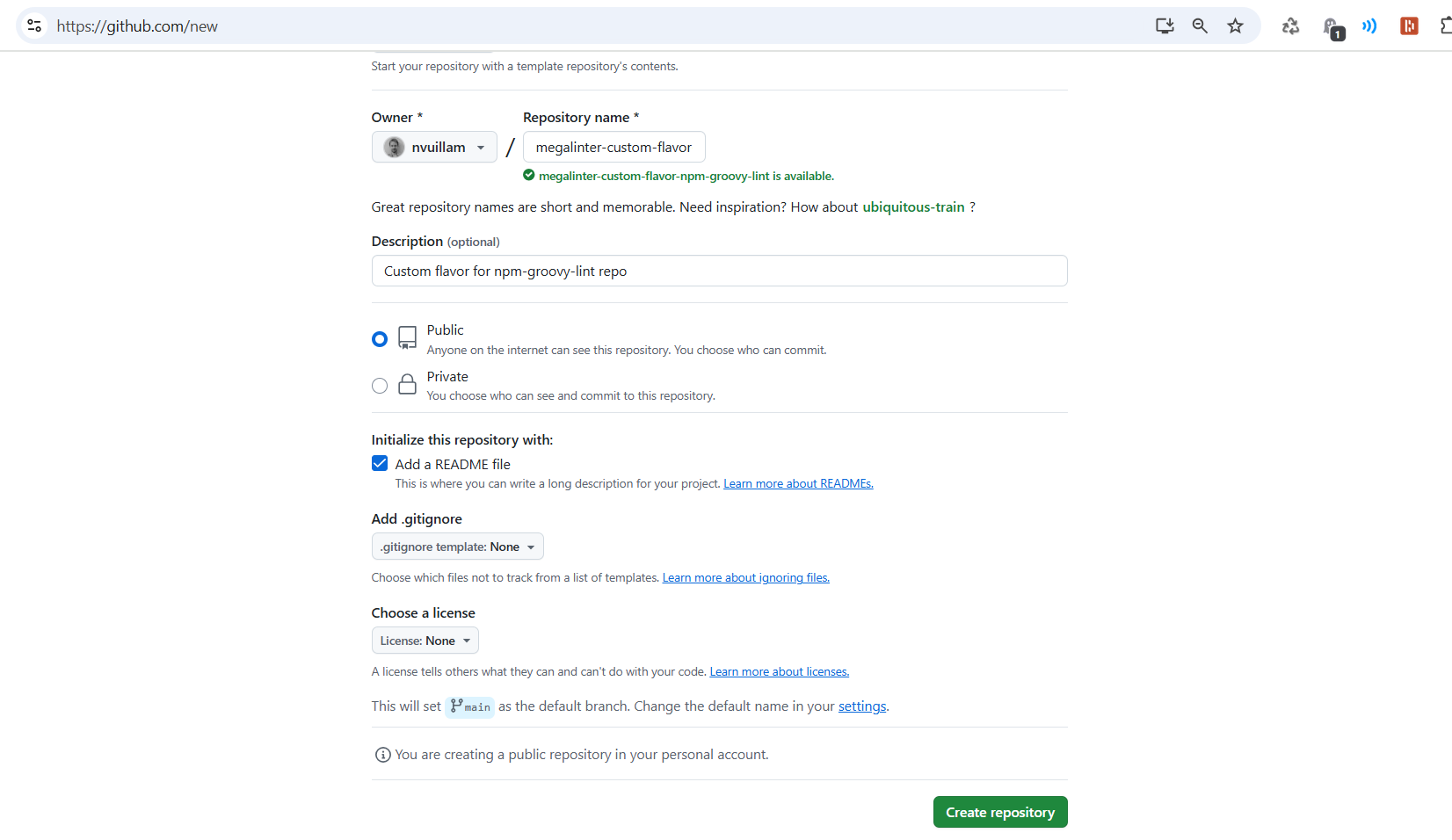Click into the Repository name field

(613, 148)
